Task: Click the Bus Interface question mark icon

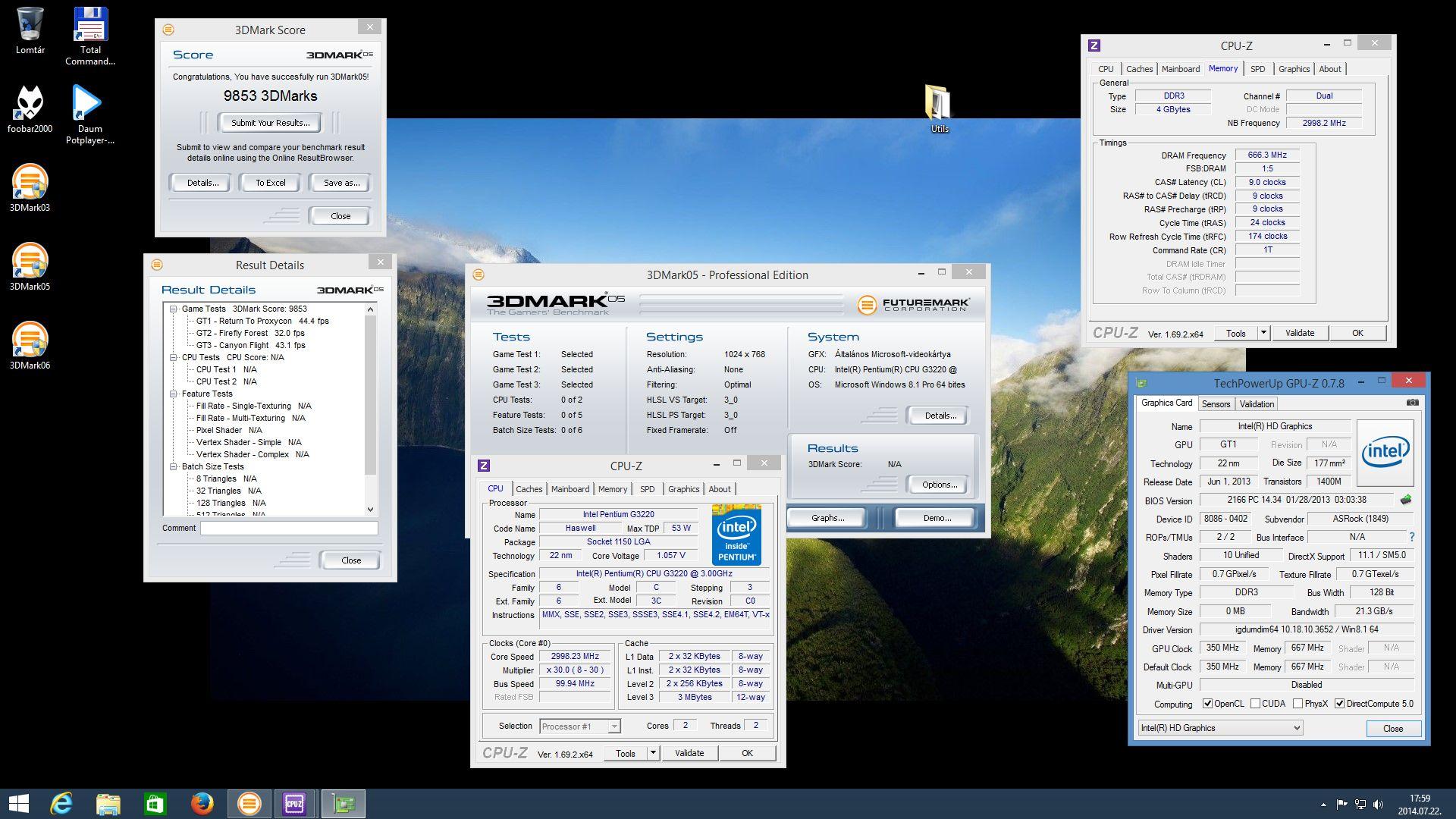Action: point(1411,537)
